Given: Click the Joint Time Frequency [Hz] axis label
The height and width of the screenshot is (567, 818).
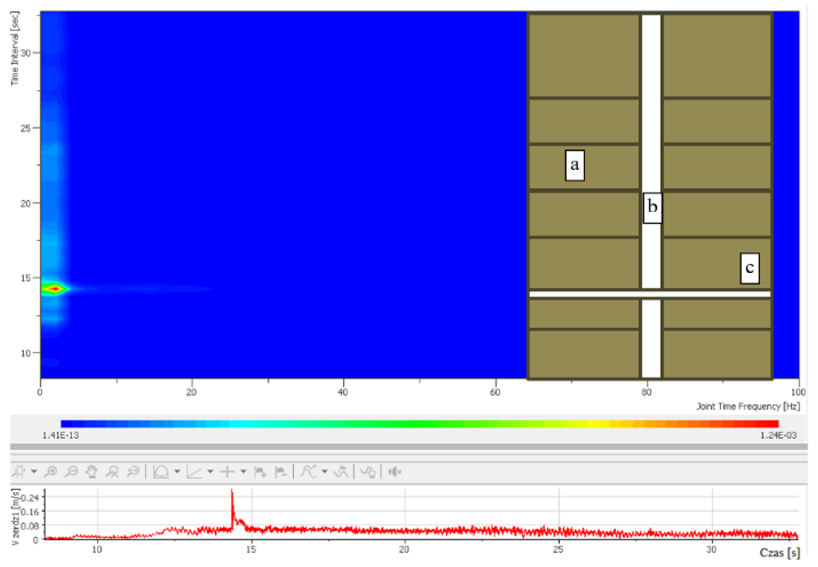Looking at the screenshot, I should coord(747,406).
